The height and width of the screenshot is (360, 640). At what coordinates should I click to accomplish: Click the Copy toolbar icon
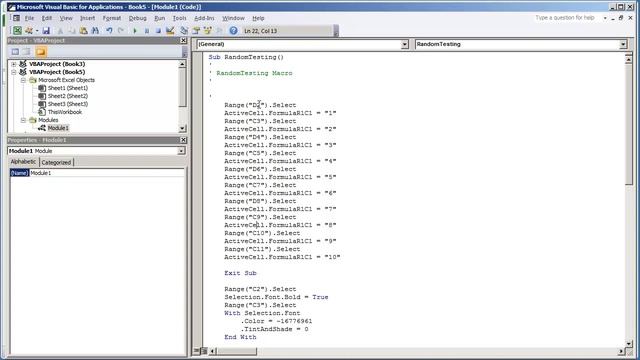click(x=72, y=31)
